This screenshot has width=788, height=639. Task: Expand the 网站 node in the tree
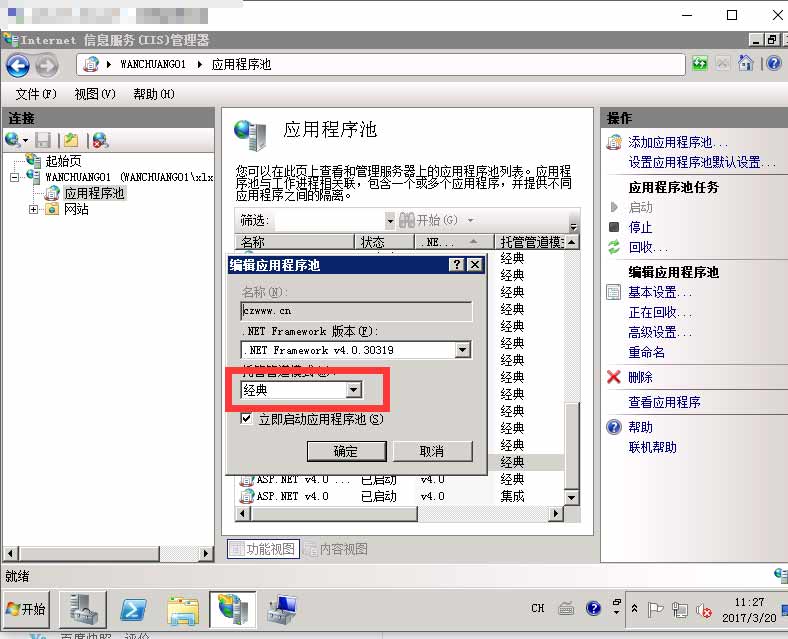33,209
